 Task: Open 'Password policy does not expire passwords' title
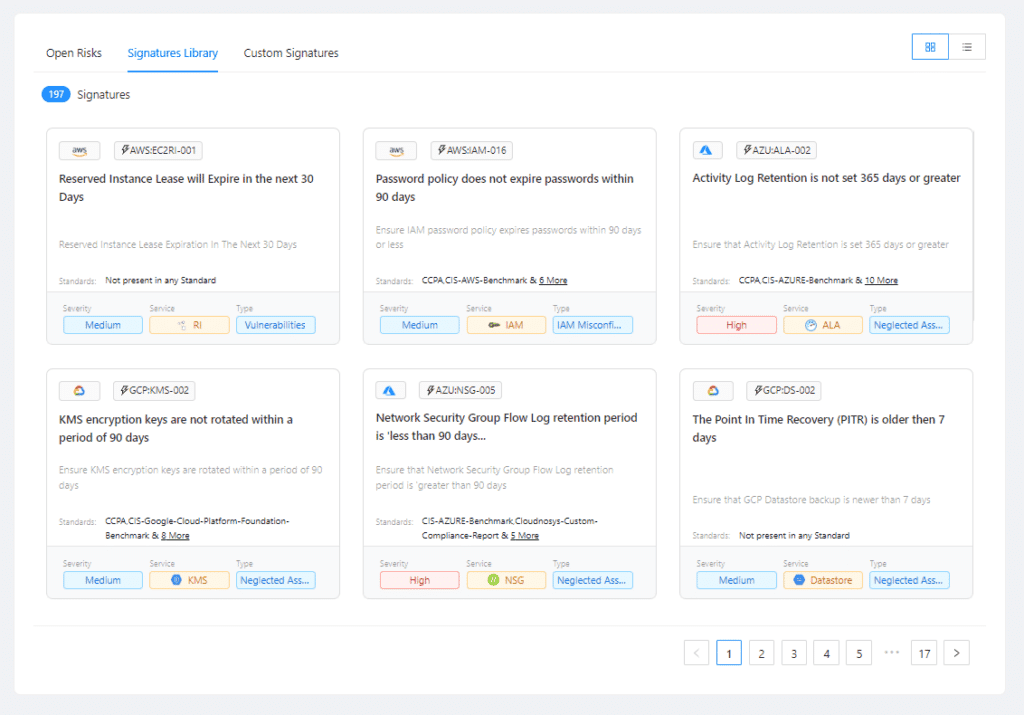(x=504, y=188)
